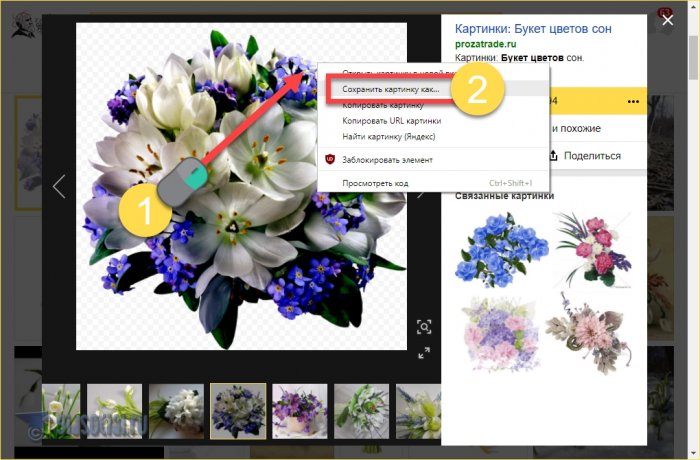Select the highlighted current bouquet thumbnail
Viewport: 700px width, 460px height.
coord(238,411)
